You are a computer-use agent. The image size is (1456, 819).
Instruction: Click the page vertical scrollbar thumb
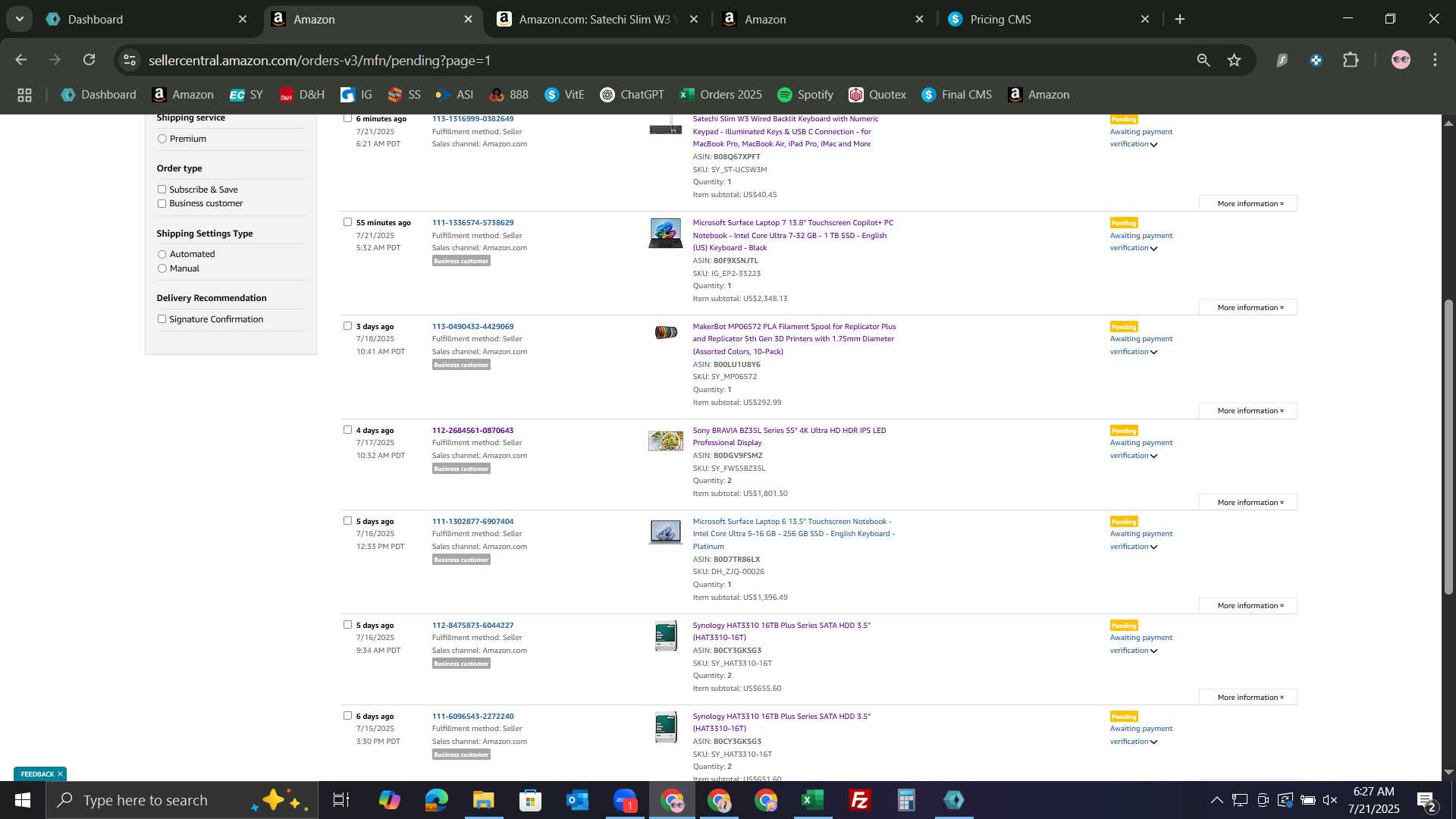[x=1448, y=446]
